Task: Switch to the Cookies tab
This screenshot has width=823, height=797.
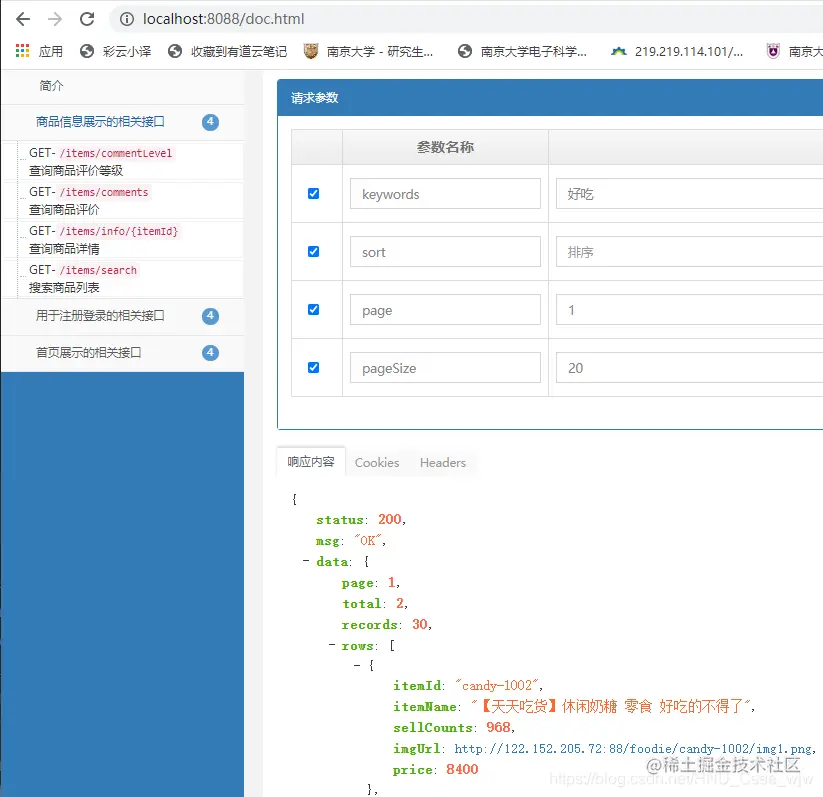Action: coord(377,463)
